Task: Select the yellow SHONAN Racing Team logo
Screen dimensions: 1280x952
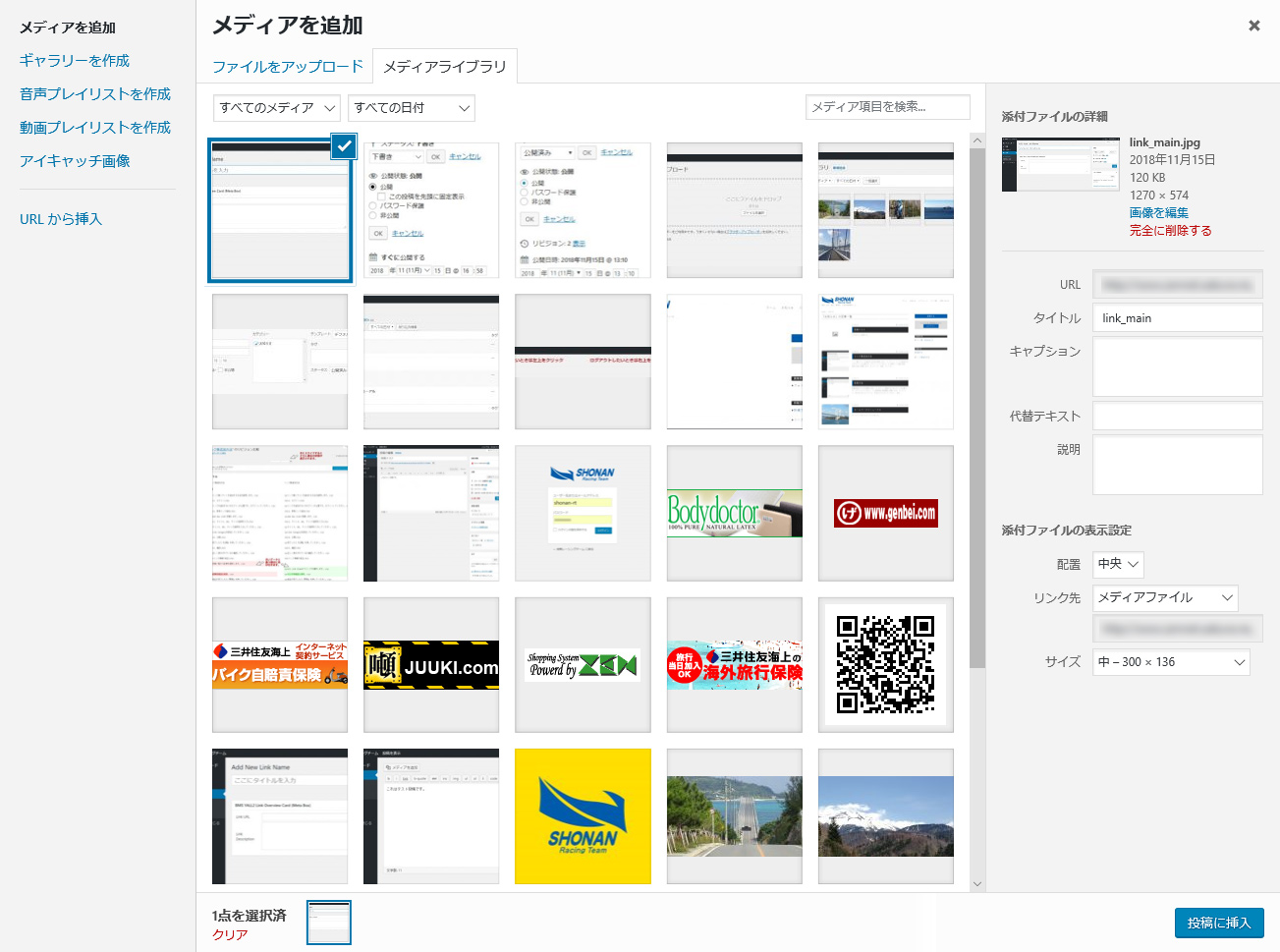Action: [x=583, y=816]
